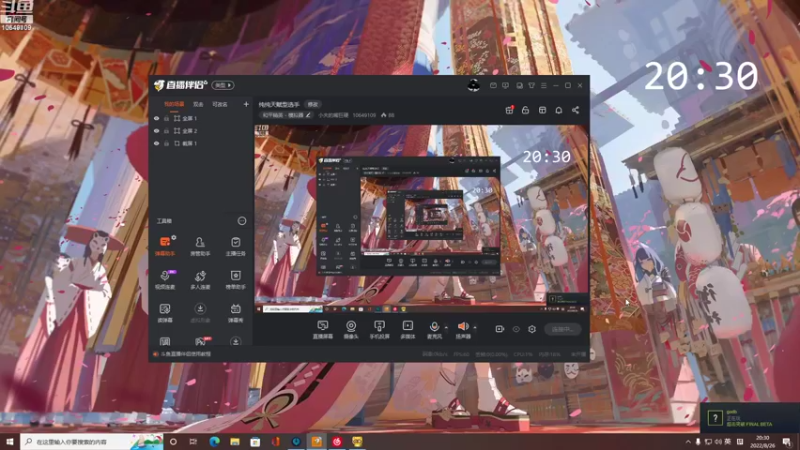The height and width of the screenshot is (450, 800).
Task: Click the start streaming button at bottom right
Action: (563, 329)
